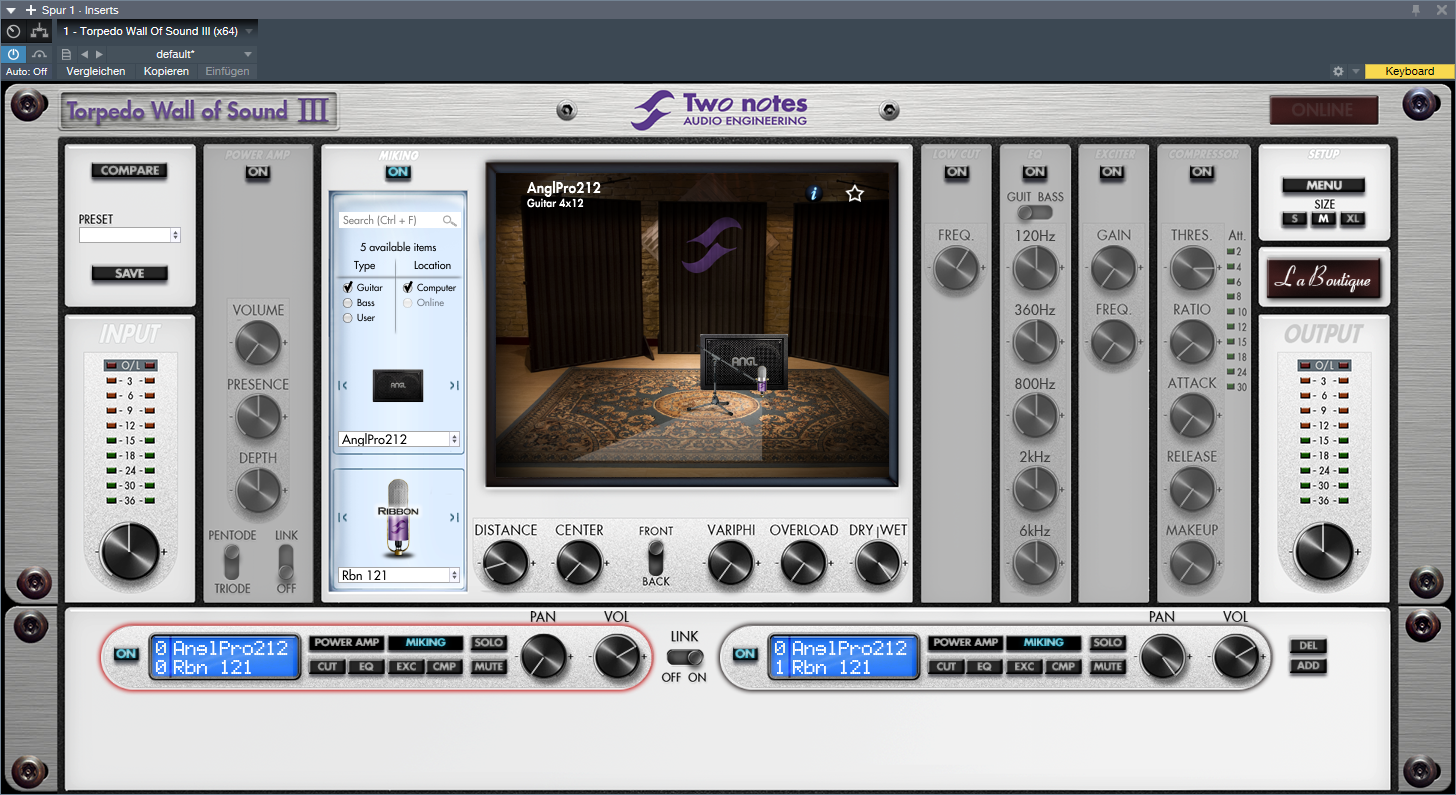Select next cabinet with right arrow
Viewport: 1456px width, 795px height.
(x=454, y=385)
